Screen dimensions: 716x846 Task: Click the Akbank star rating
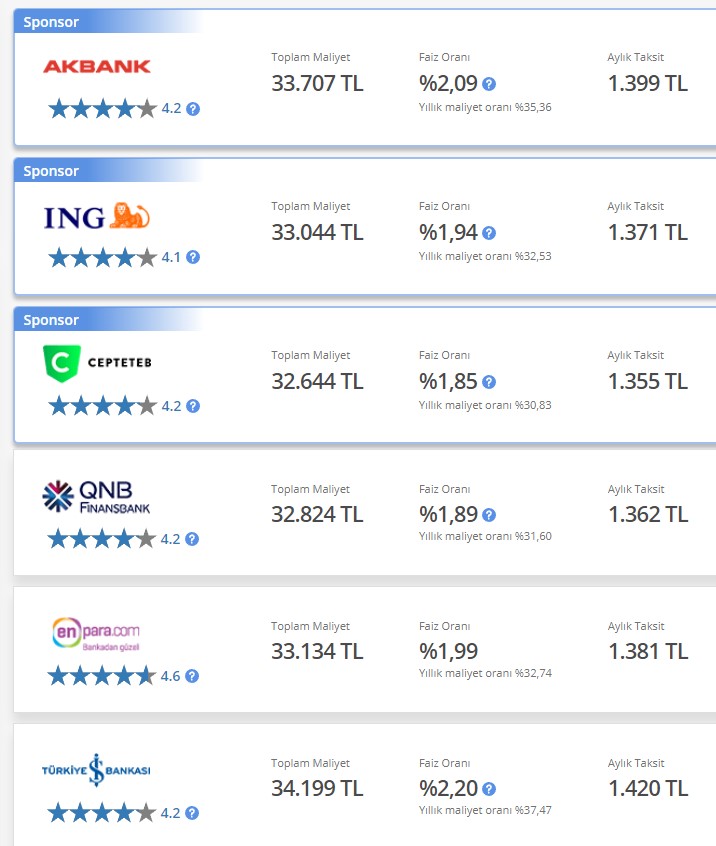point(103,109)
